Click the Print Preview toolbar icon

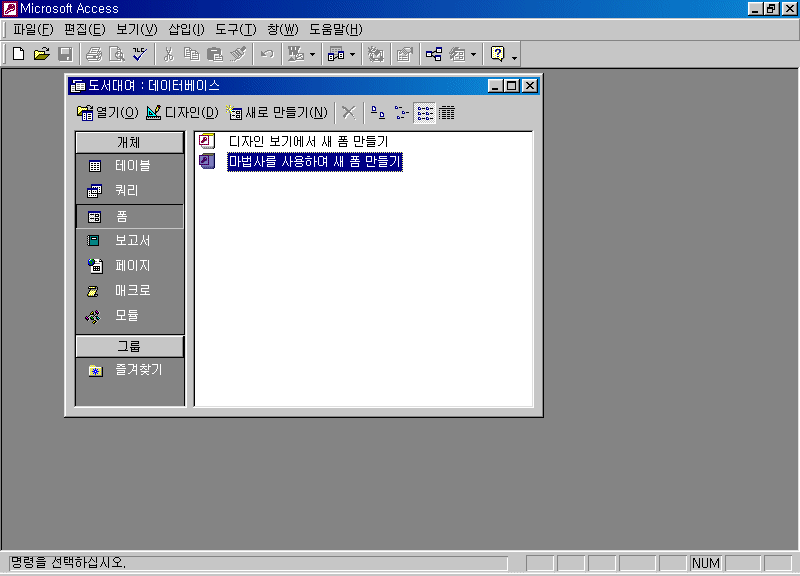117,54
